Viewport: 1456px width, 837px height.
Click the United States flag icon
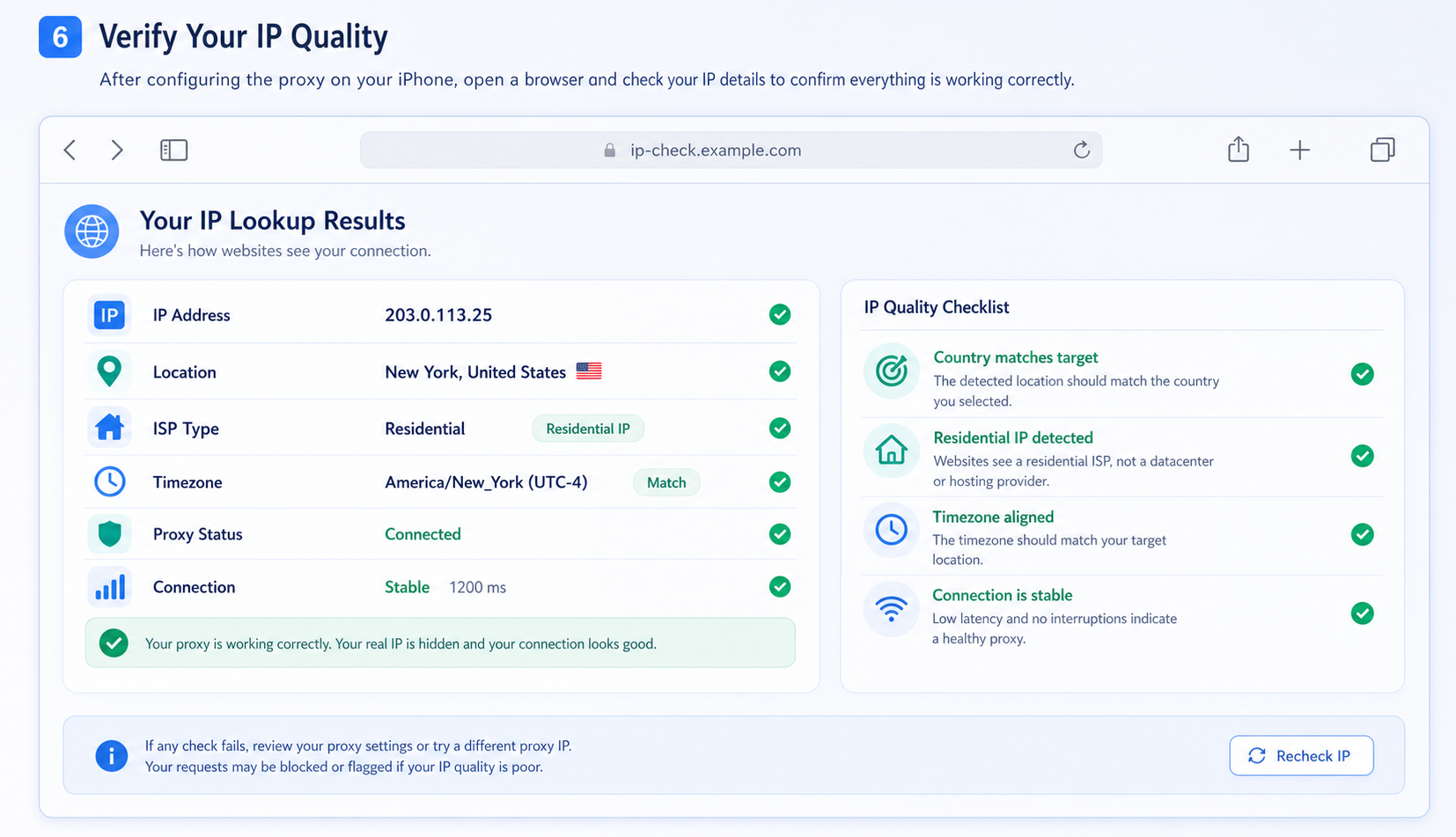tap(589, 371)
